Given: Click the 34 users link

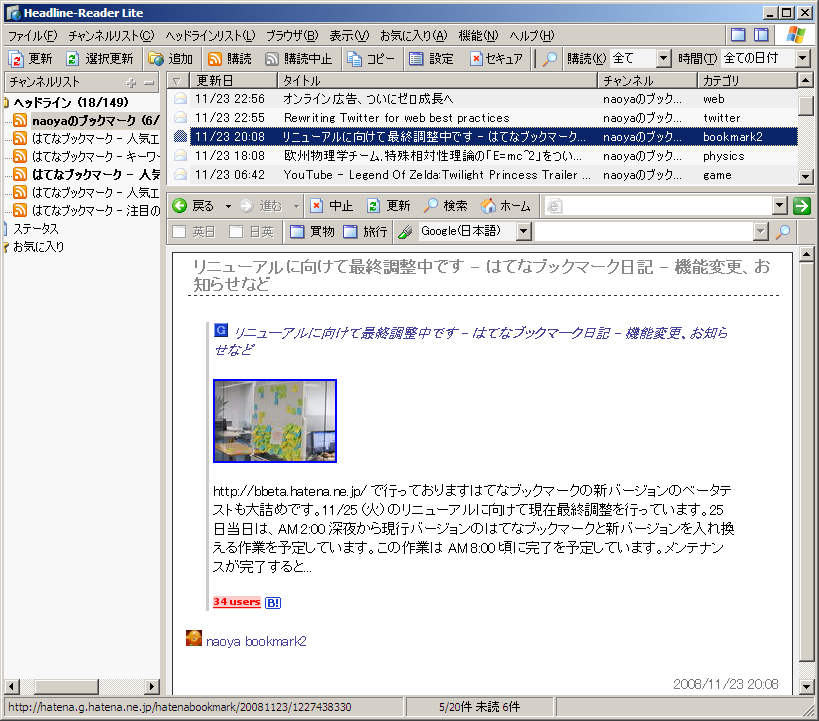Looking at the screenshot, I should (236, 602).
